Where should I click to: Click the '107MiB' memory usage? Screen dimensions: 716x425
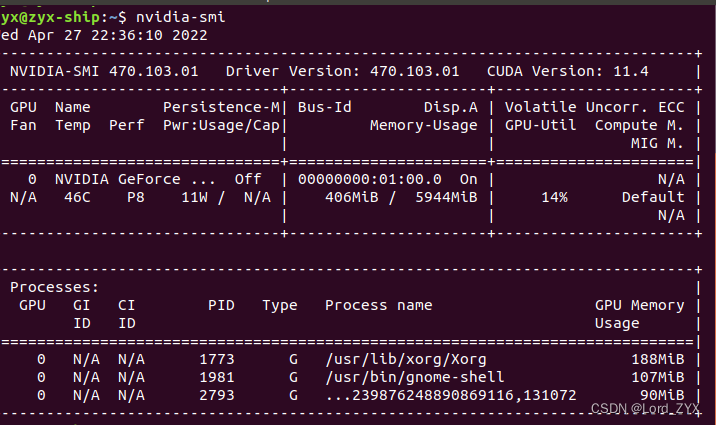(x=658, y=377)
